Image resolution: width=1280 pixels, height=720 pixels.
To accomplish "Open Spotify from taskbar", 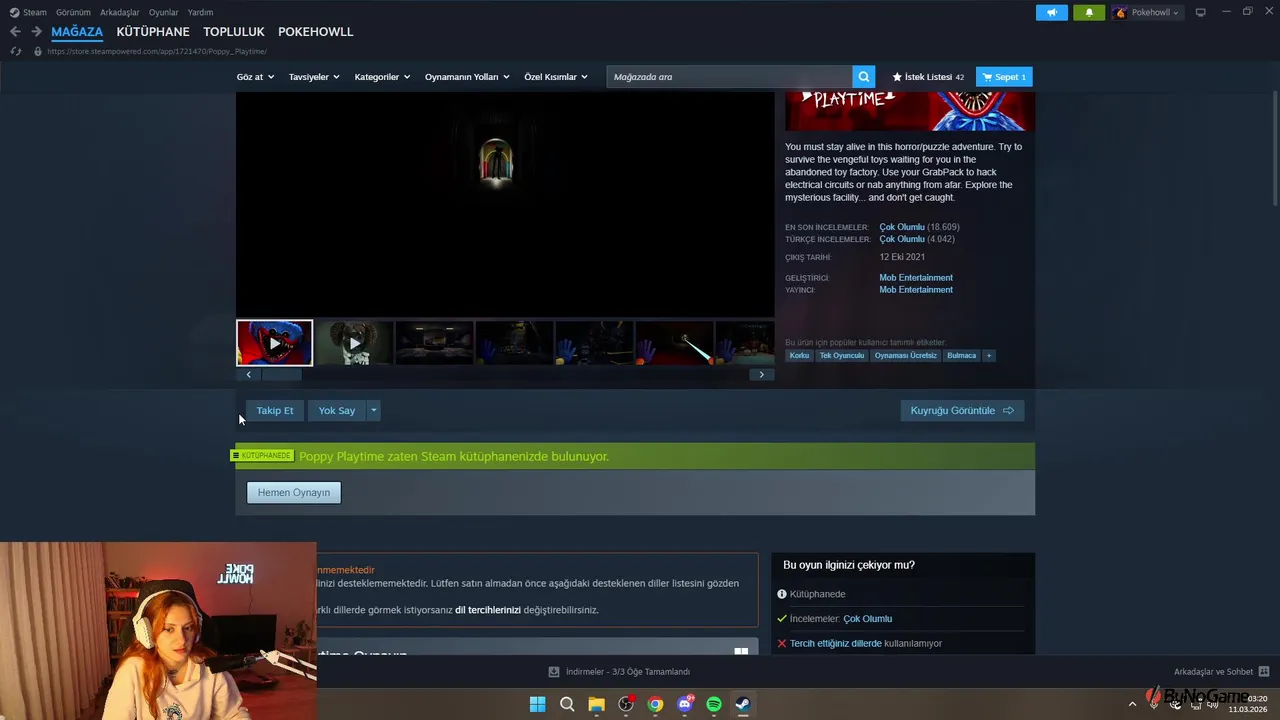I will click(714, 704).
